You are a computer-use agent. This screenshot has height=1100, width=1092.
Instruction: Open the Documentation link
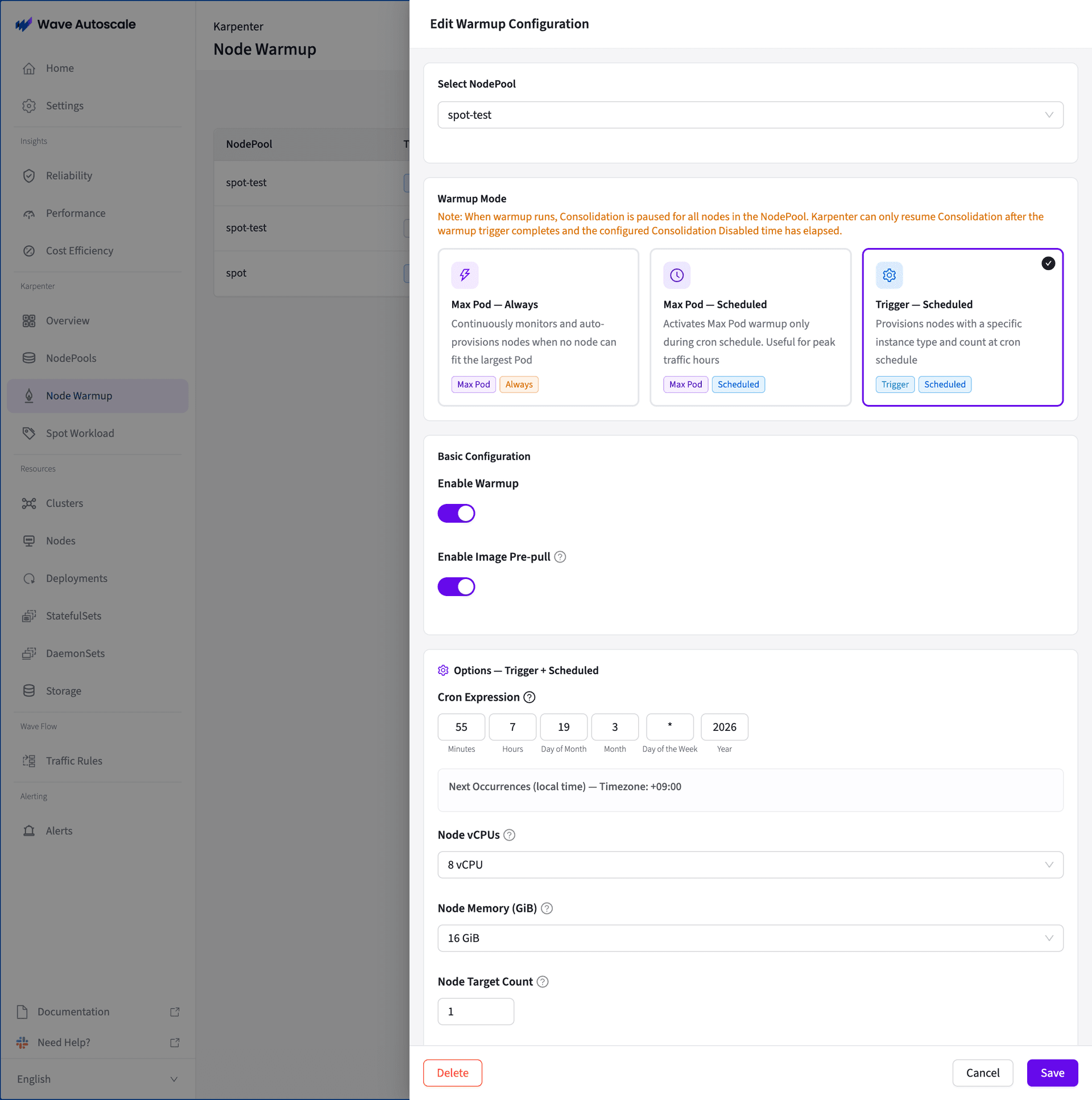pos(97,1013)
